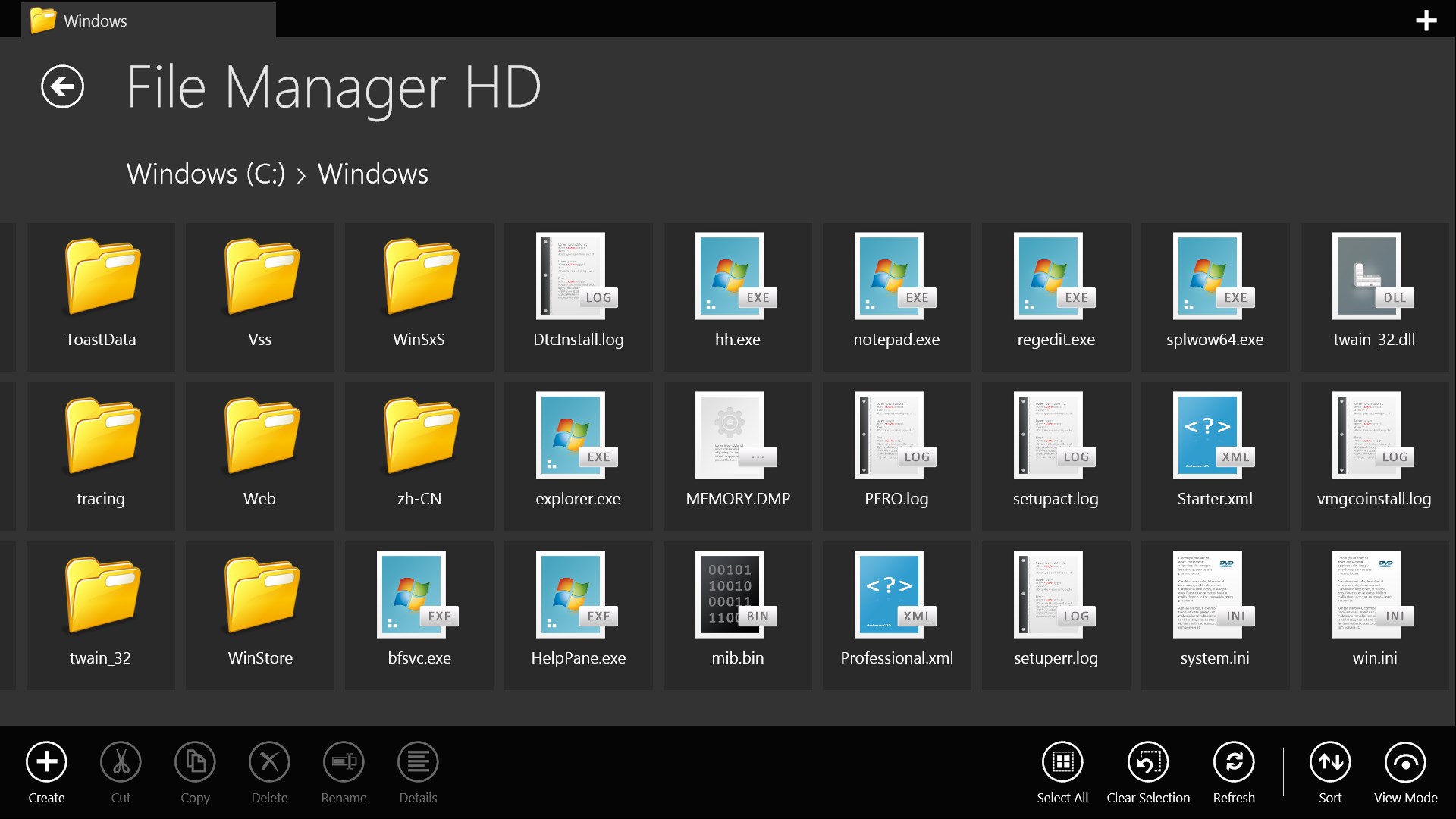Image resolution: width=1456 pixels, height=819 pixels.
Task: Open the View Mode options
Action: [x=1404, y=762]
